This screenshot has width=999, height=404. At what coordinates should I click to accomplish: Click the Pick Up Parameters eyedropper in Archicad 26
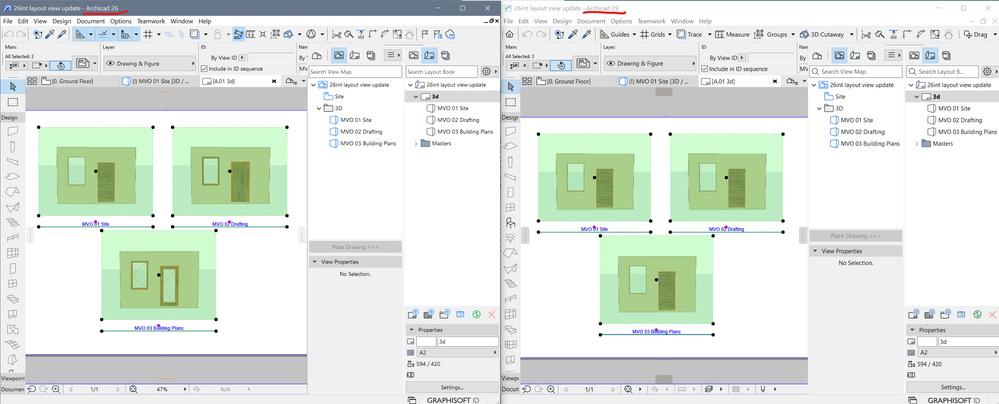50,34
